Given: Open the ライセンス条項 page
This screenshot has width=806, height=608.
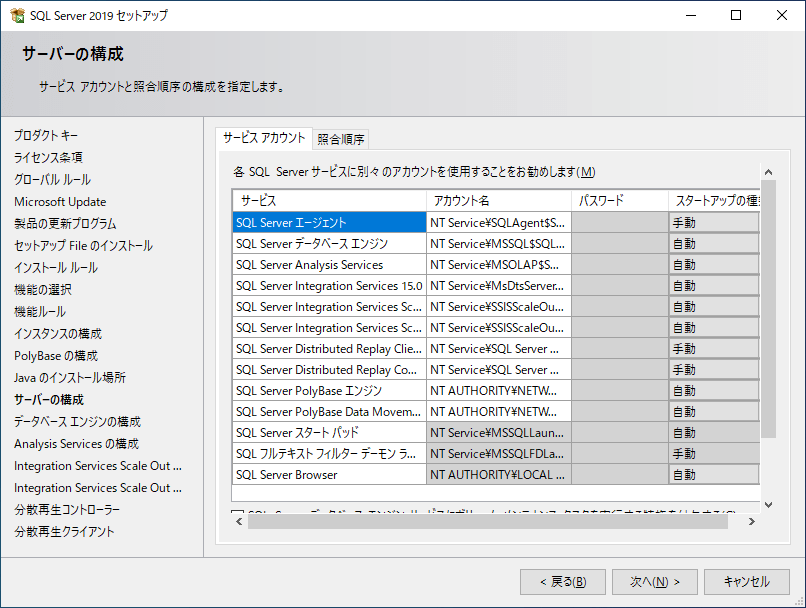Looking at the screenshot, I should coord(44,155).
